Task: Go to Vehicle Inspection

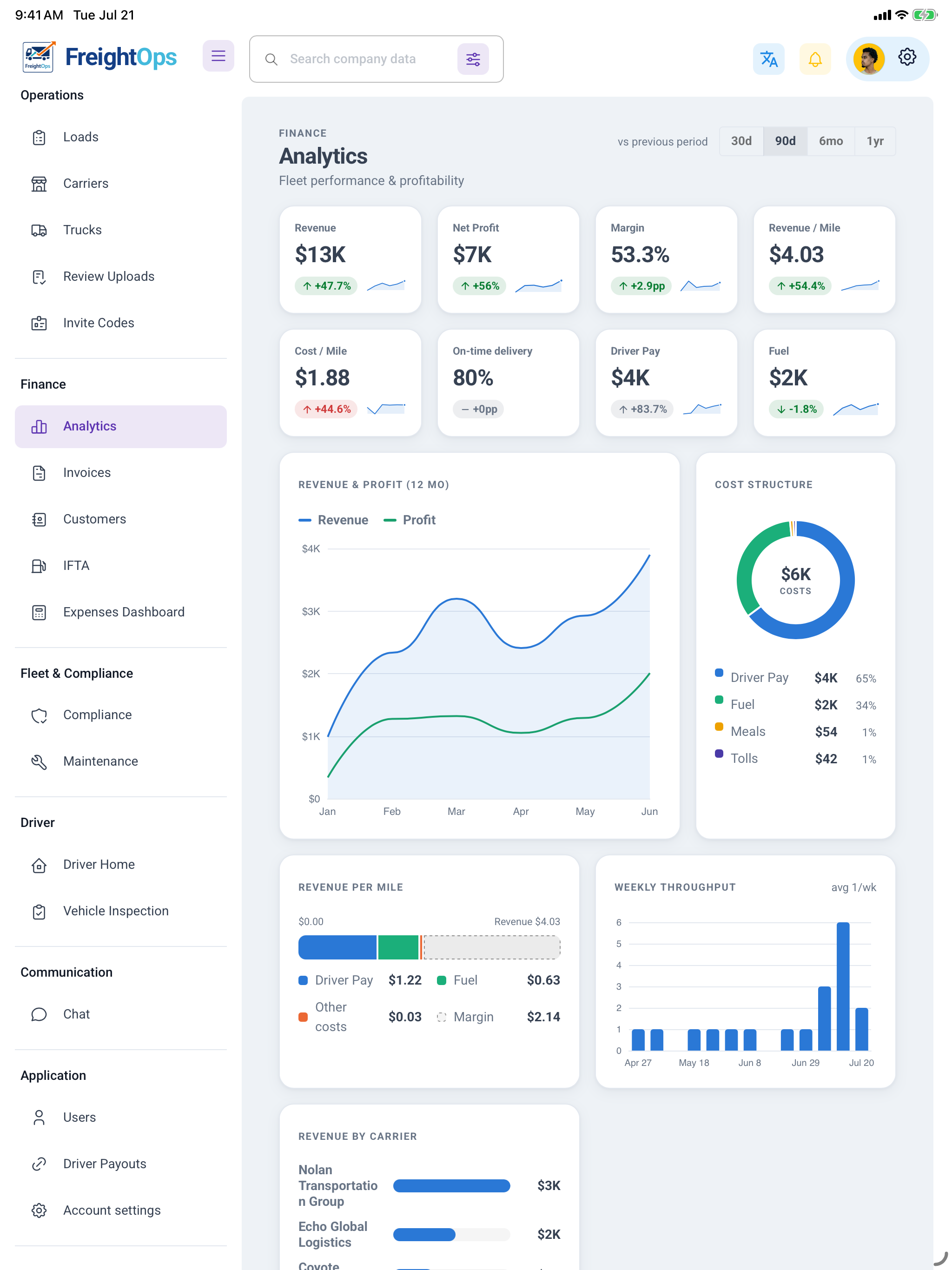Action: [120, 912]
